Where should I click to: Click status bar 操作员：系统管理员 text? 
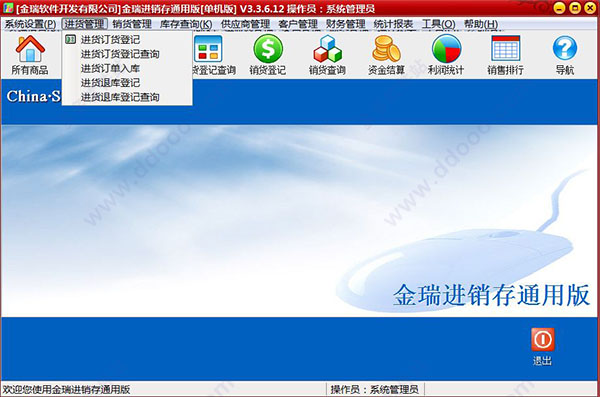click(x=375, y=390)
